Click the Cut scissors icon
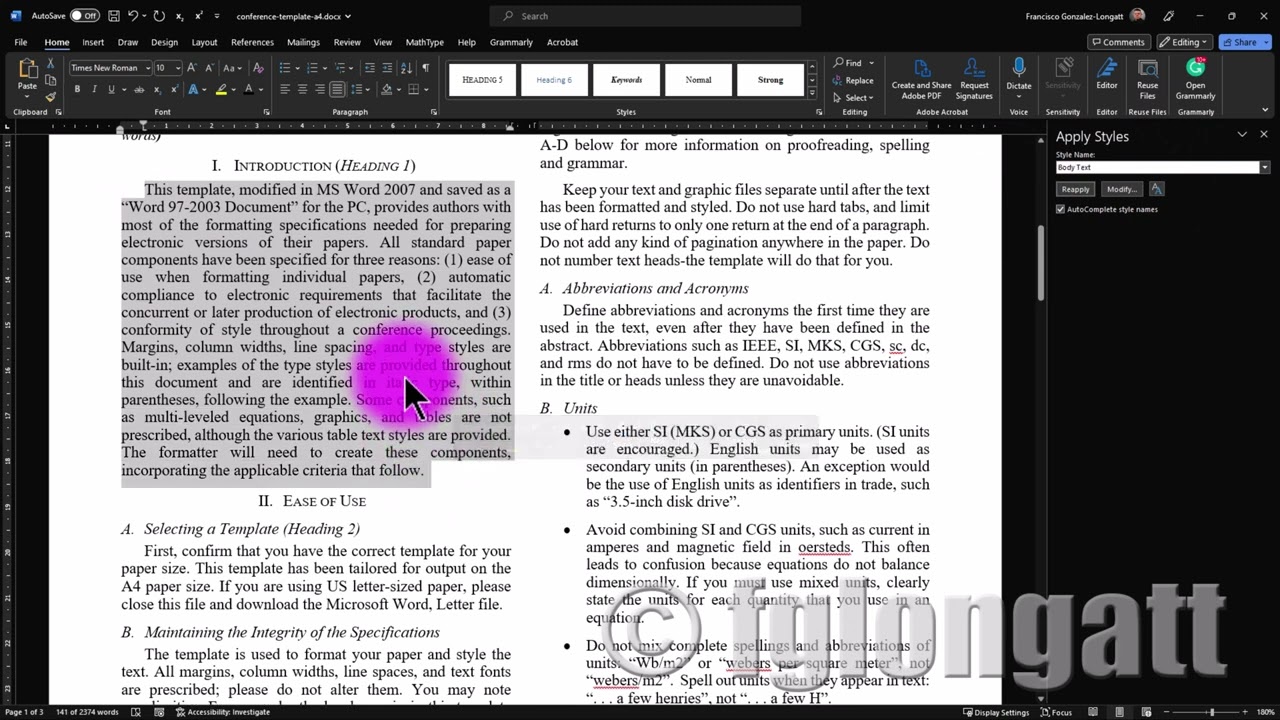 (51, 65)
